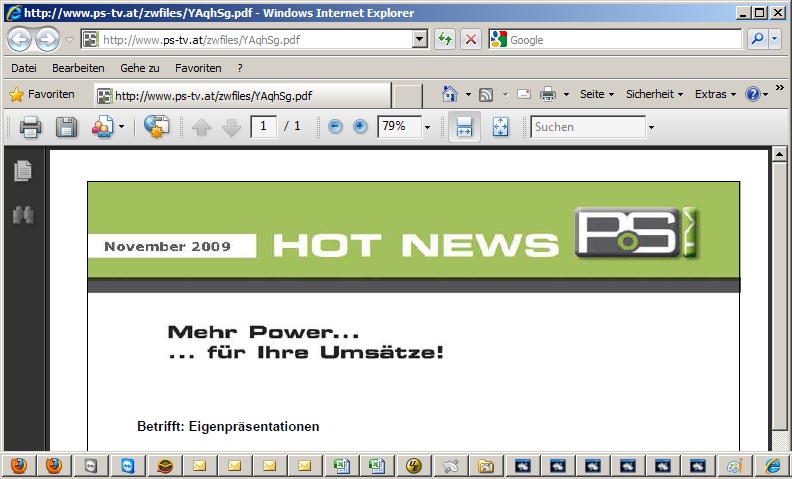Click the scroll up arrow of PDF scrollbar
The width and height of the screenshot is (792, 479).
[779, 155]
